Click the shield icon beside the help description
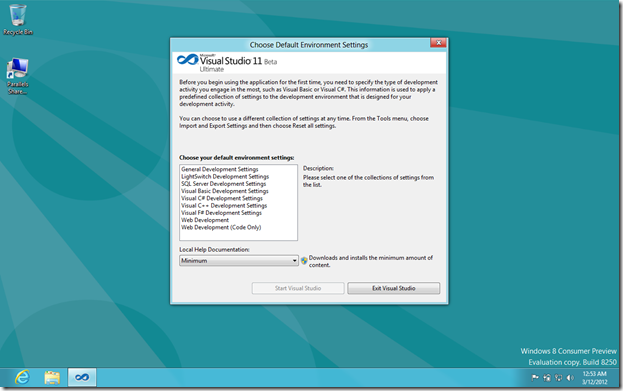 click(x=304, y=261)
